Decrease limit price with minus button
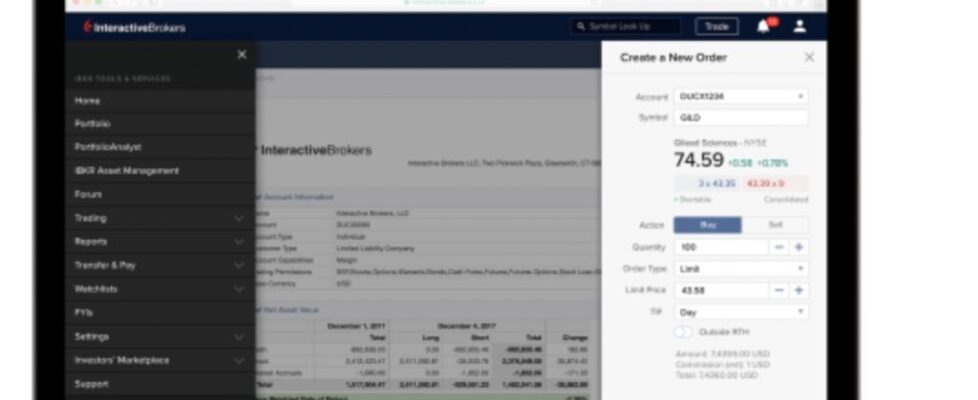This screenshot has height=400, width=978. 778,290
